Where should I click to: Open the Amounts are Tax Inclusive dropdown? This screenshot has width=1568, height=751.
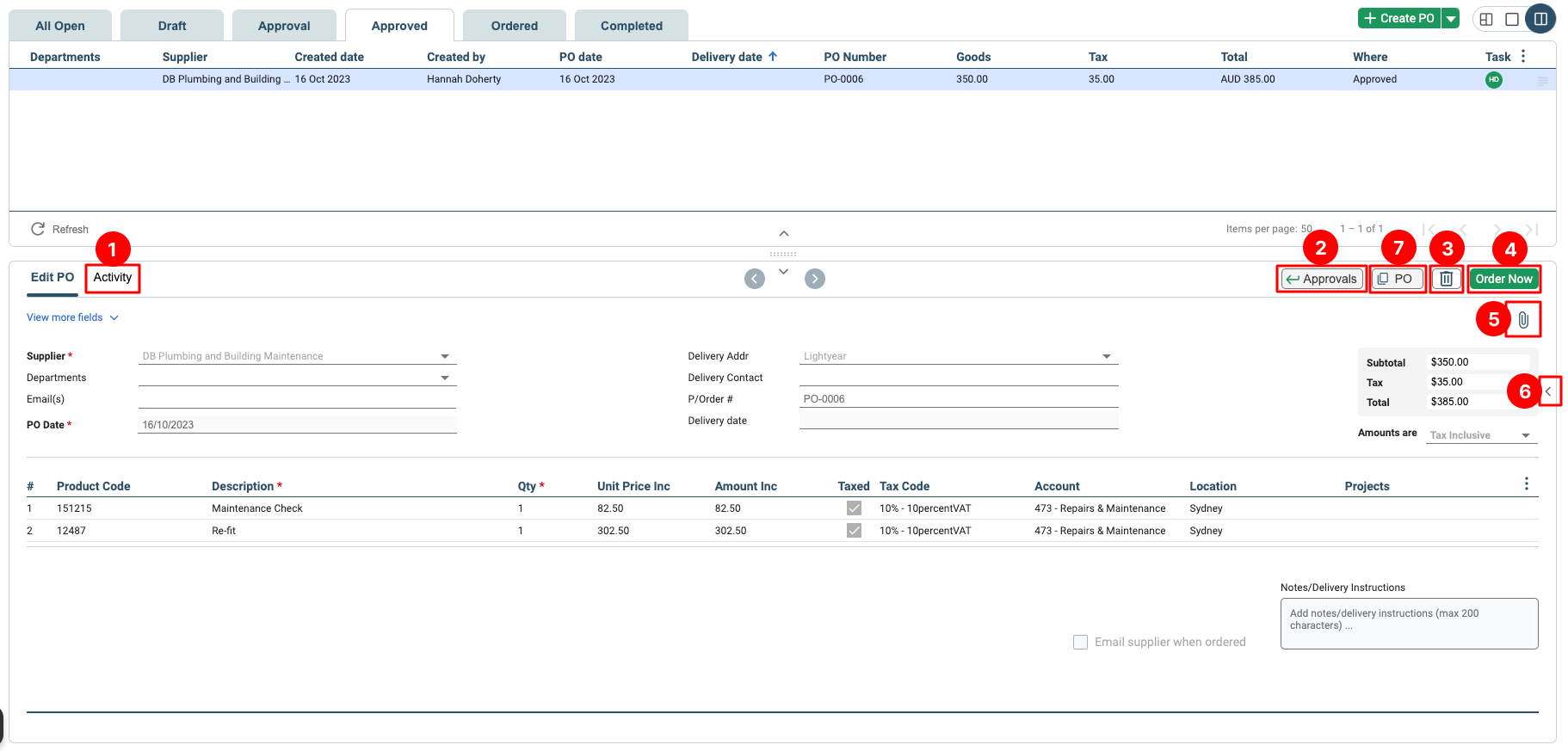1481,435
